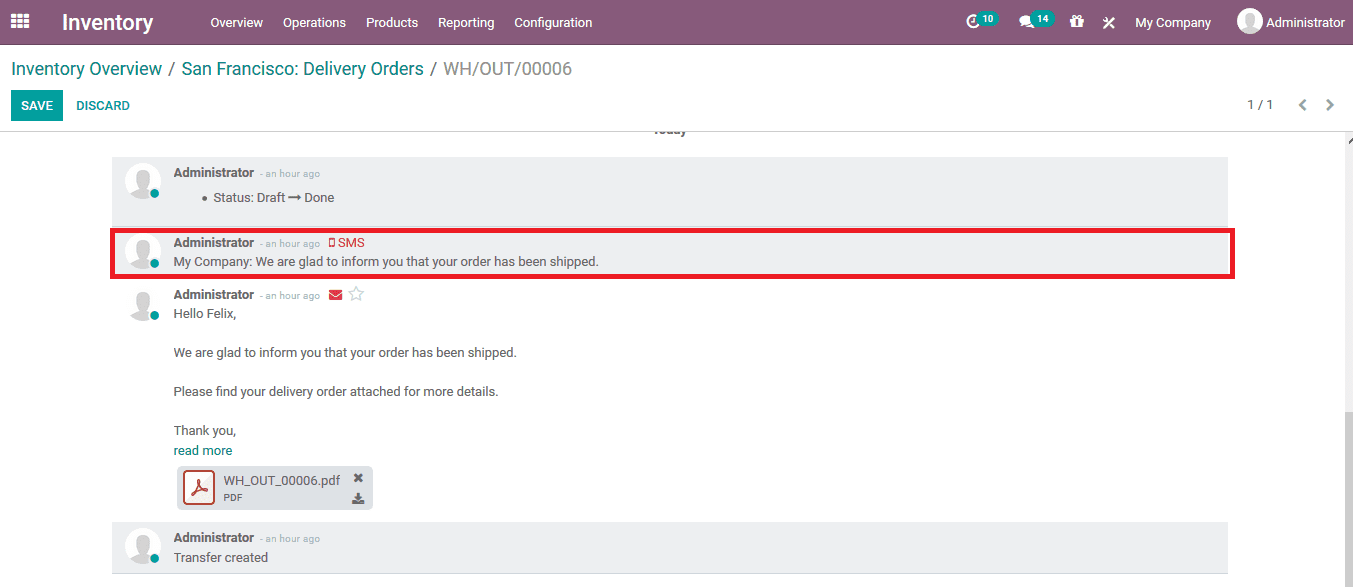Viewport: 1353px width, 587px height.
Task: Click the SAVE button
Action: pos(36,104)
